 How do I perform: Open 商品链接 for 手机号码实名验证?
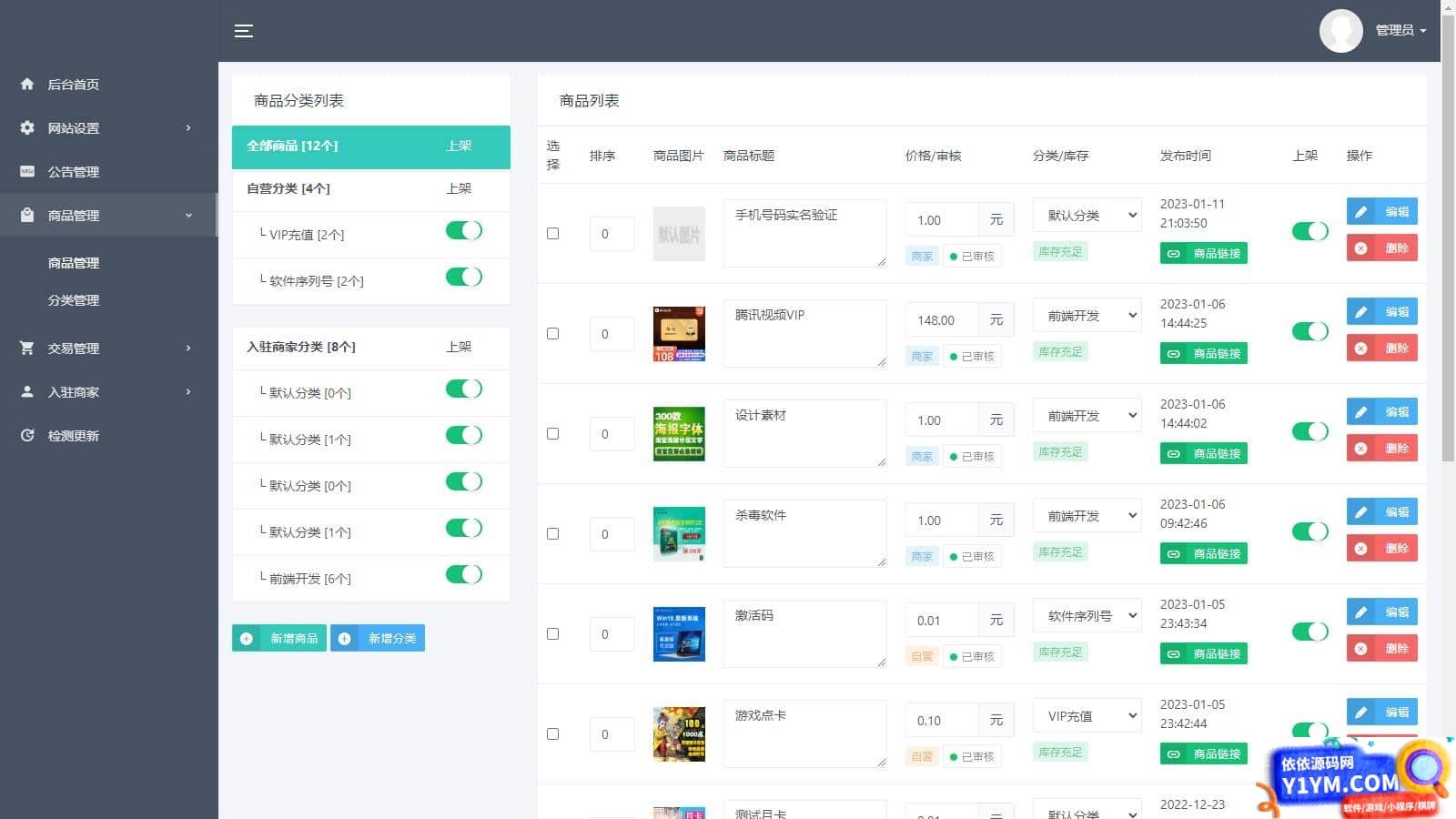1203,253
